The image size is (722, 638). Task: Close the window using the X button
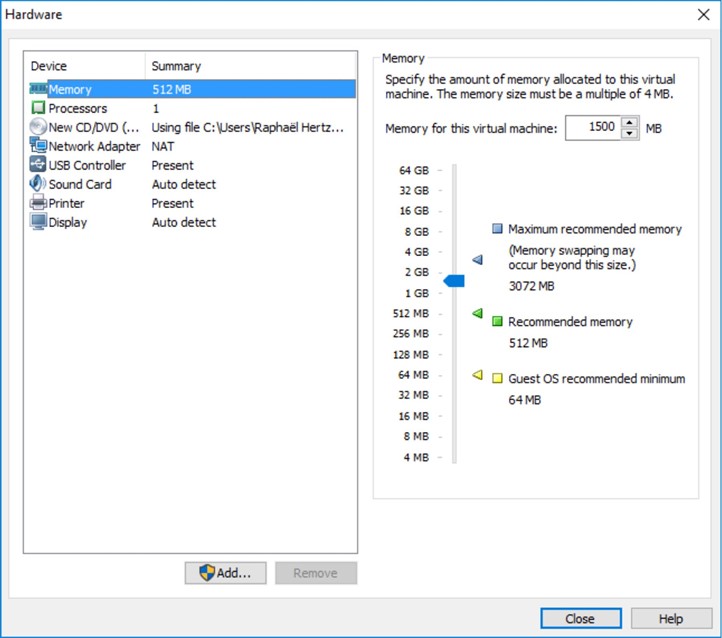point(703,15)
